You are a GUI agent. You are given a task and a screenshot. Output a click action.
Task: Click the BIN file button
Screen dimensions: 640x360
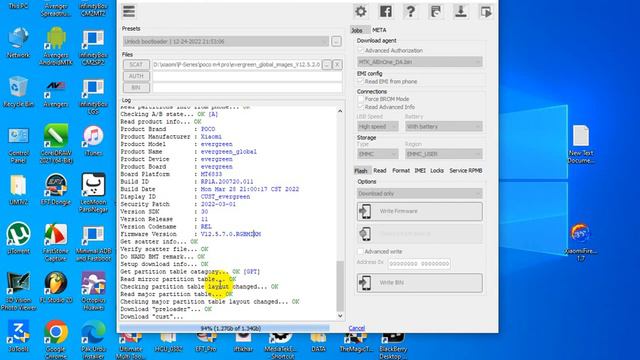click(136, 87)
